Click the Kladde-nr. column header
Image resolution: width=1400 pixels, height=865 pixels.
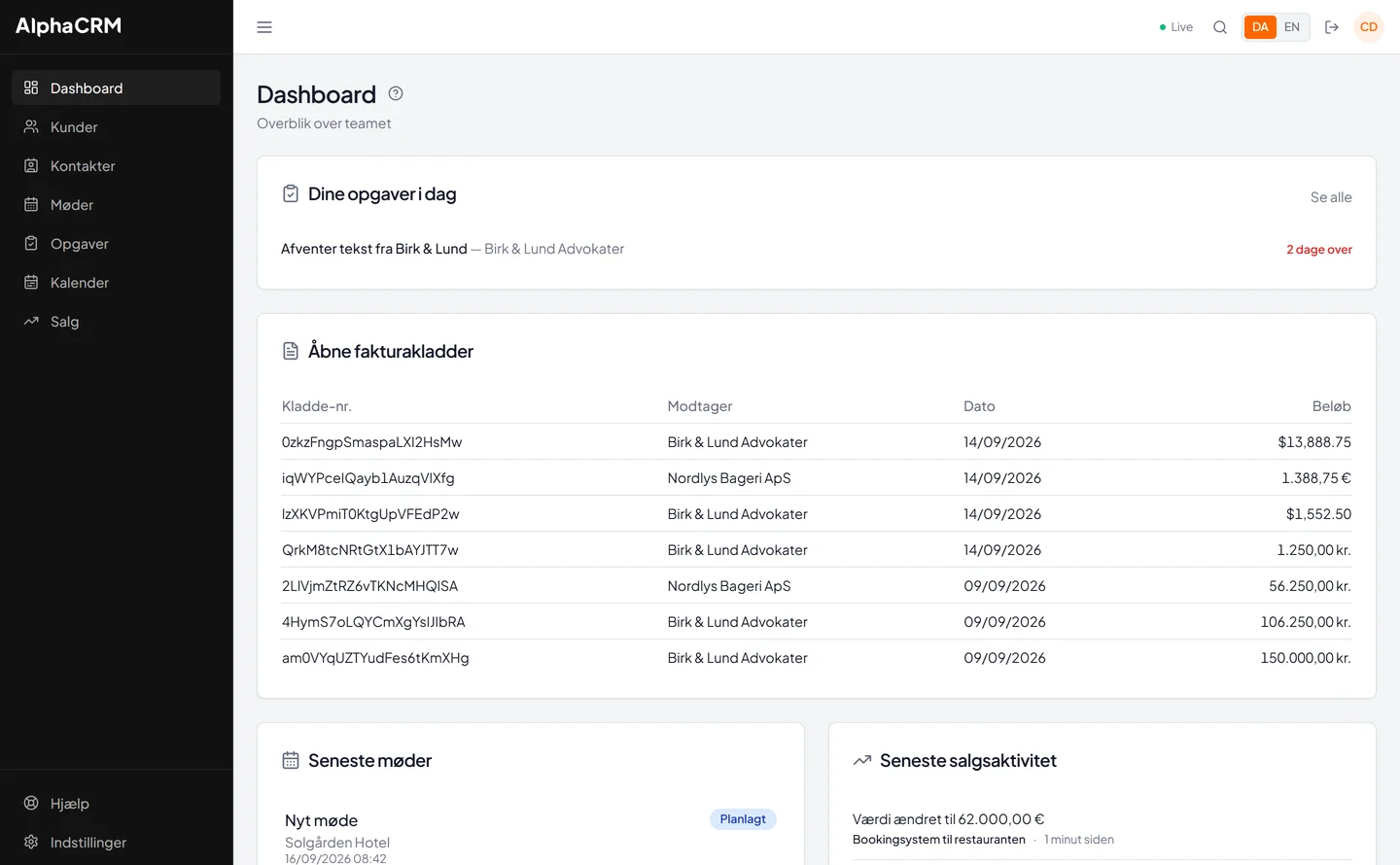click(317, 406)
